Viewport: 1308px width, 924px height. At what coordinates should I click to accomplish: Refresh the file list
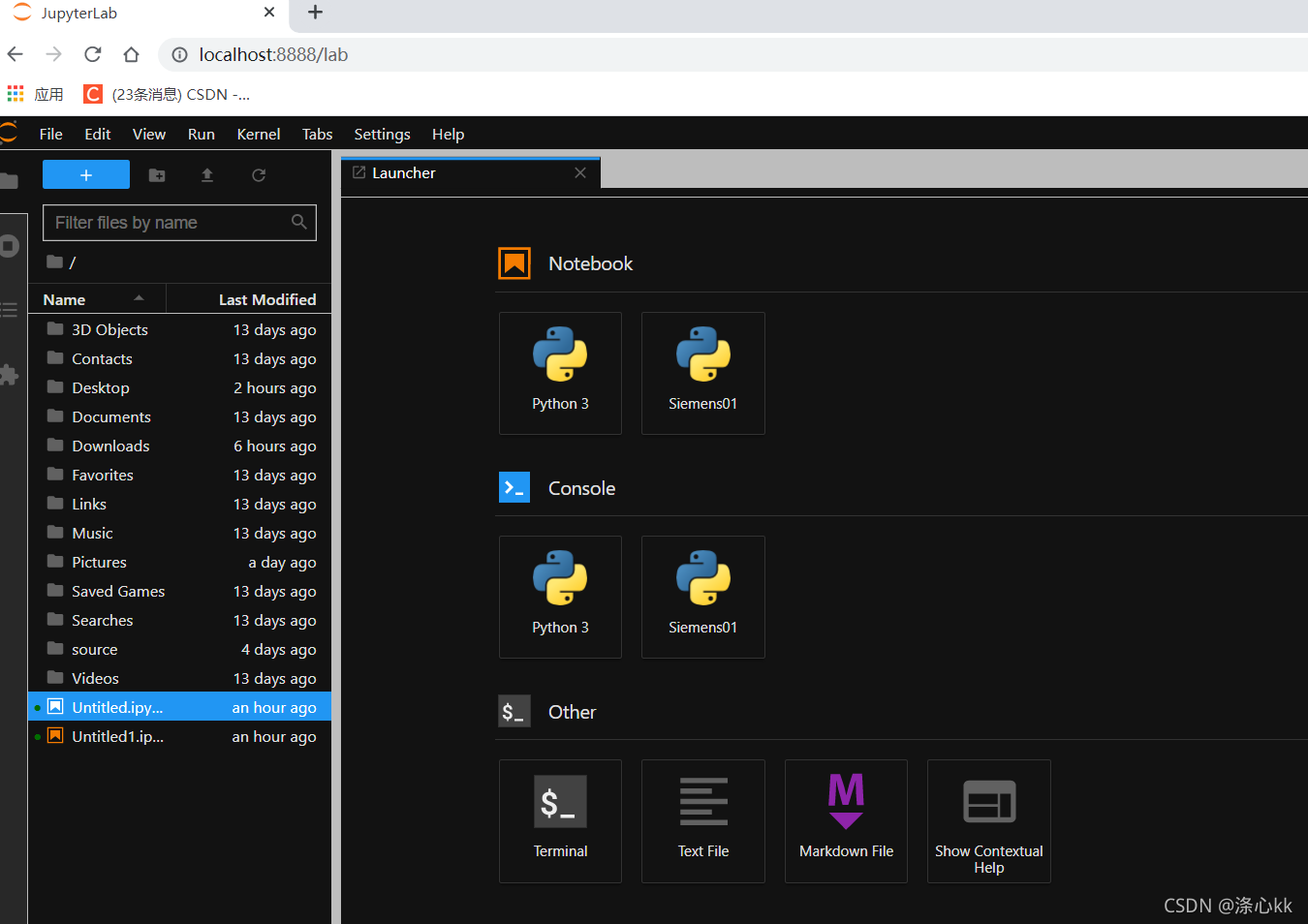[259, 175]
